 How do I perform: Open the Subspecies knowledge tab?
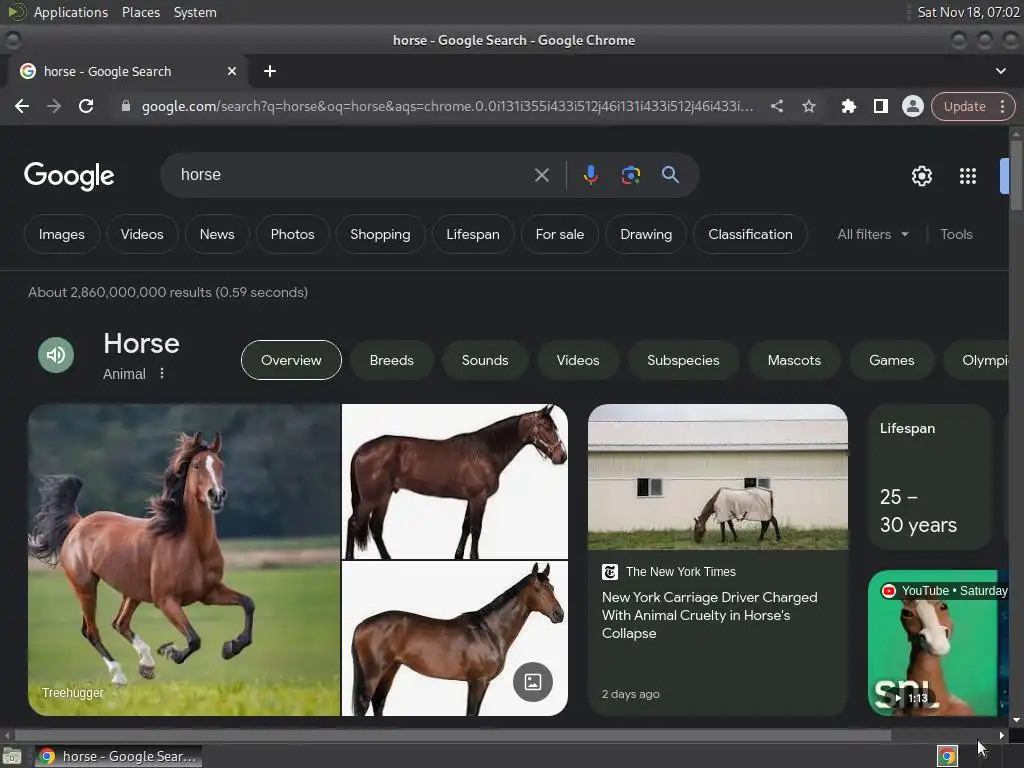(683, 360)
